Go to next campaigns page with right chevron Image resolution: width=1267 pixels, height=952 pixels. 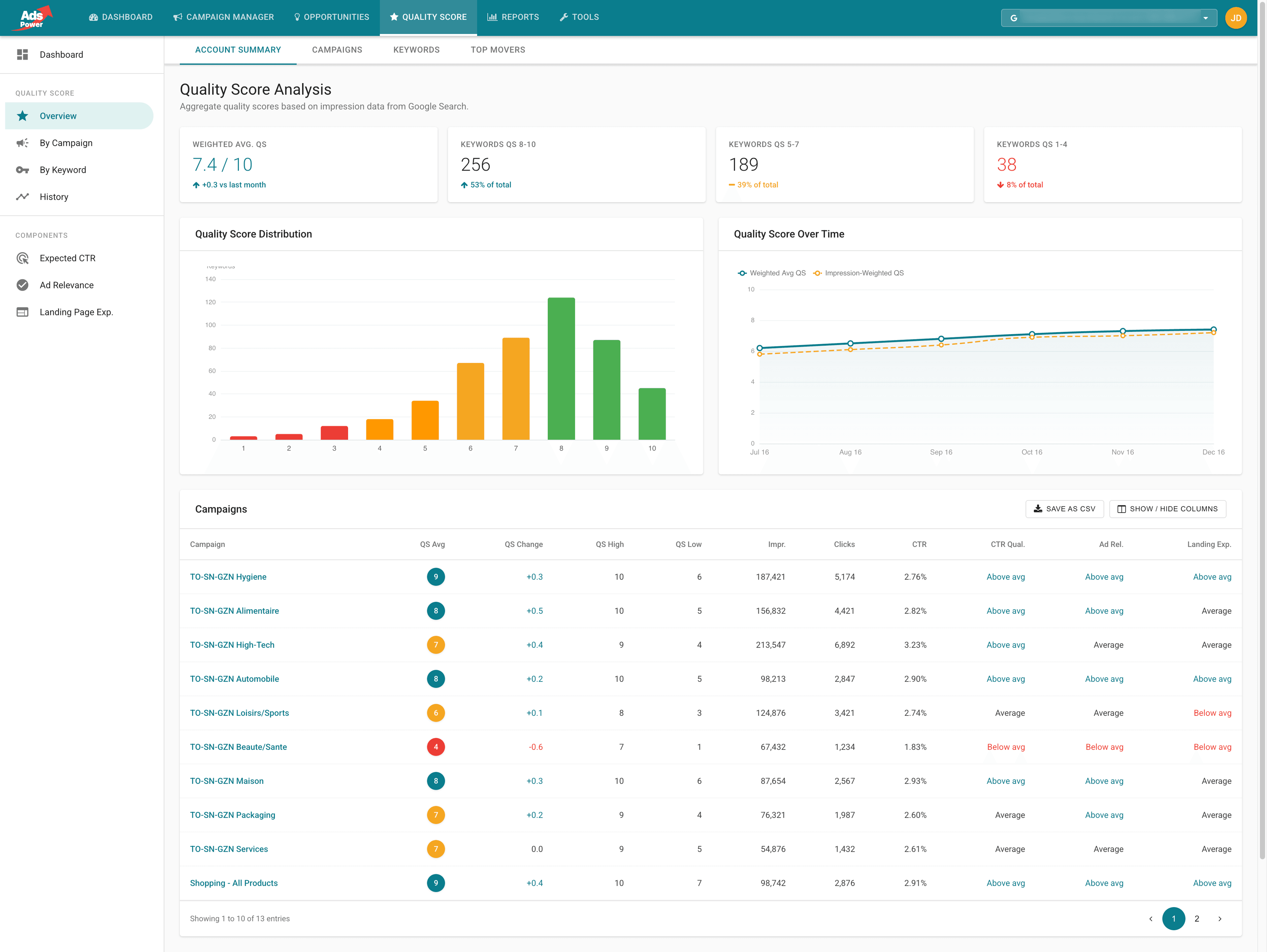[1219, 918]
